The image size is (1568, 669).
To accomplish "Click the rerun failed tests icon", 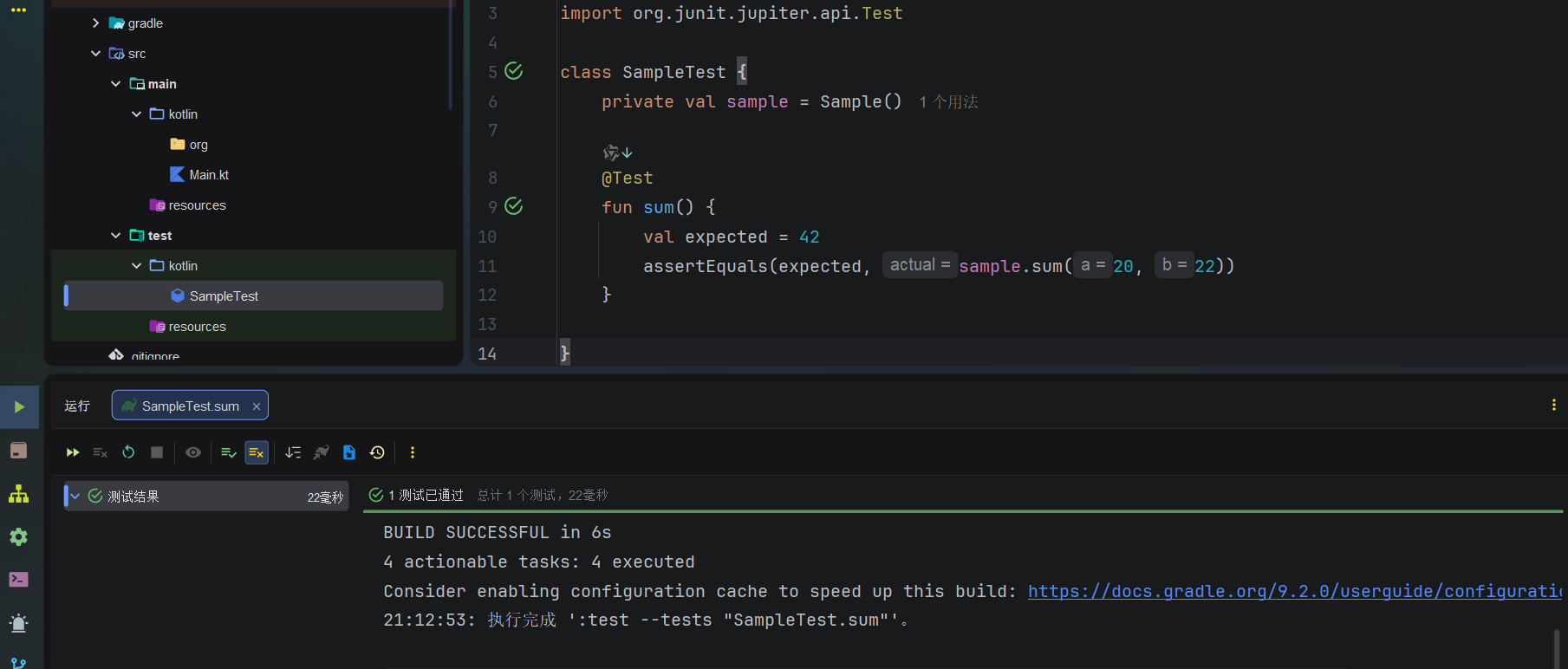I will click(x=100, y=452).
